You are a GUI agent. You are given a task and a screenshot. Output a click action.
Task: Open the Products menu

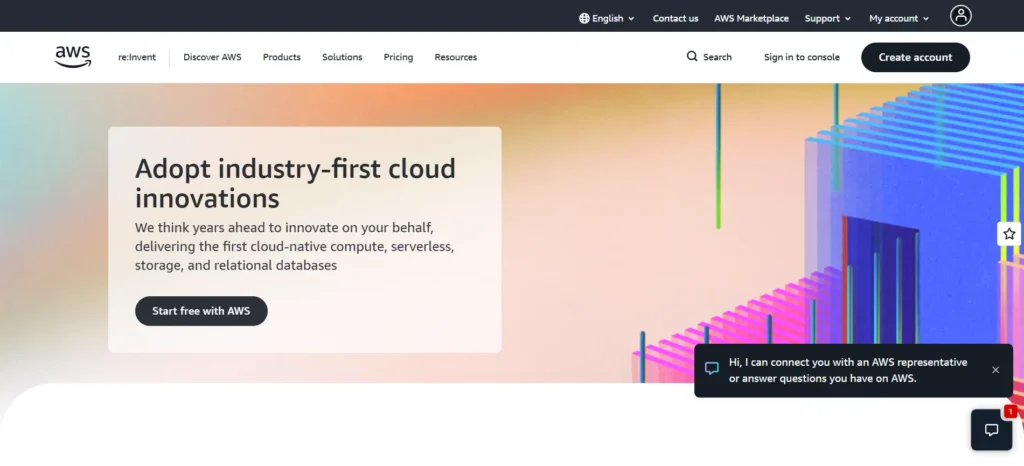point(281,57)
